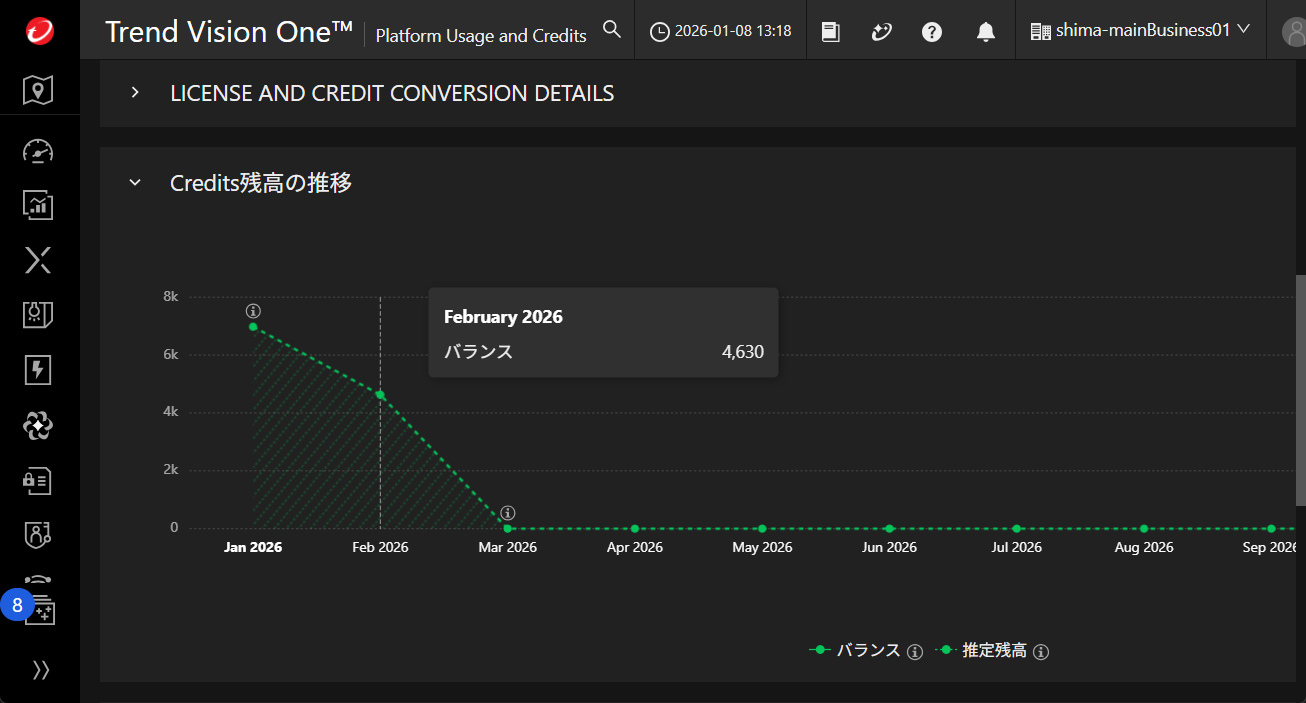Image resolution: width=1306 pixels, height=703 pixels.
Task: Open the help question mark icon
Action: pyautogui.click(x=932, y=32)
